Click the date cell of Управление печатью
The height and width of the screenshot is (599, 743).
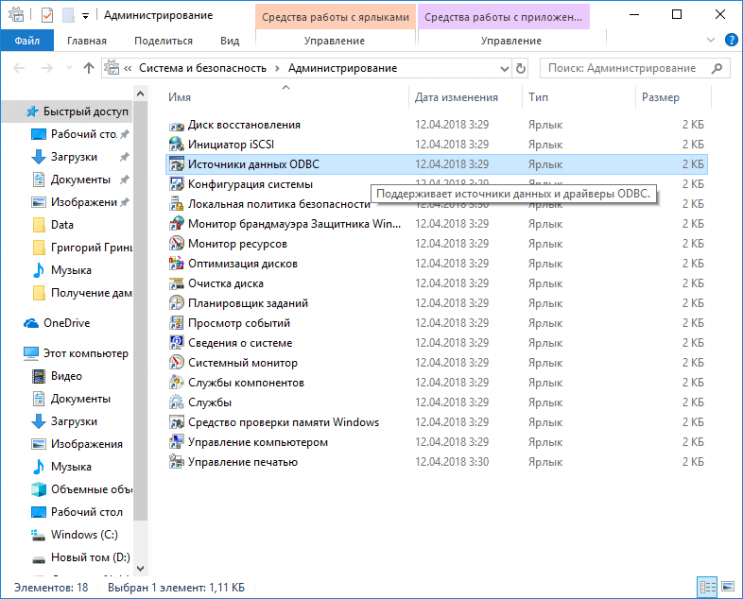(452, 462)
